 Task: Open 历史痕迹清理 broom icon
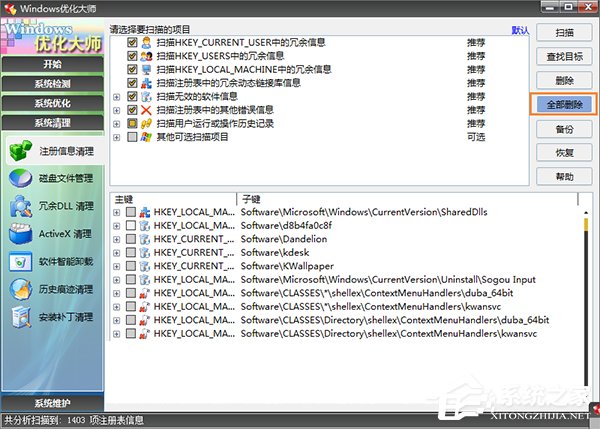(21, 289)
